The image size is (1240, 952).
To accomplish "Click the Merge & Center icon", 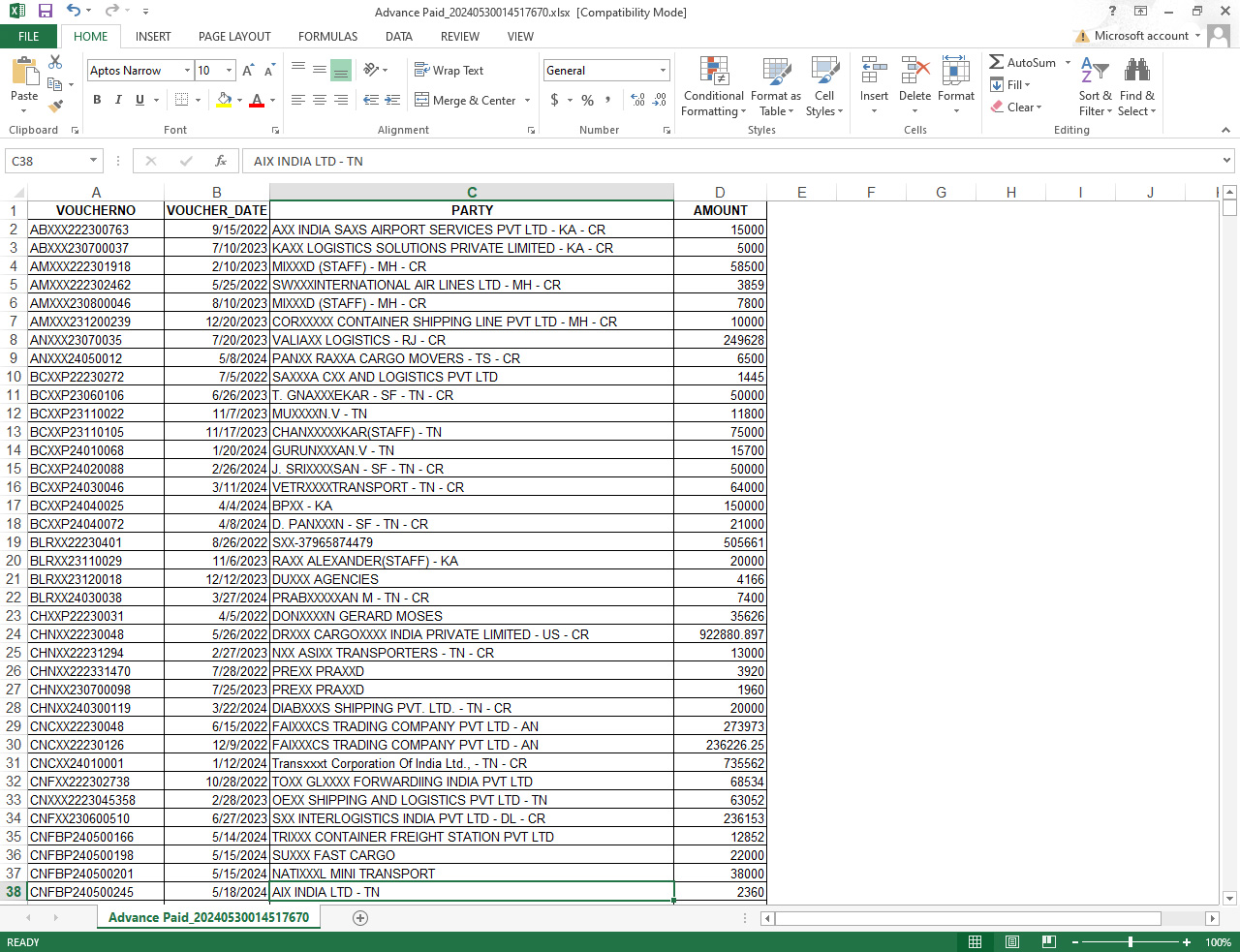I will click(x=422, y=100).
